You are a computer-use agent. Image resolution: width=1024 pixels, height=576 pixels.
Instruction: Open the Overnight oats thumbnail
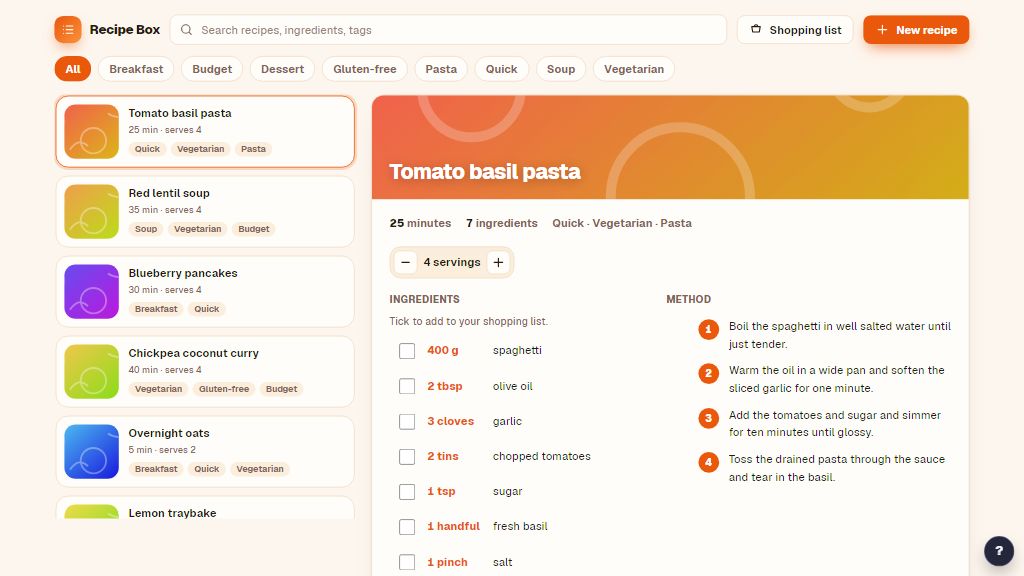(x=91, y=451)
